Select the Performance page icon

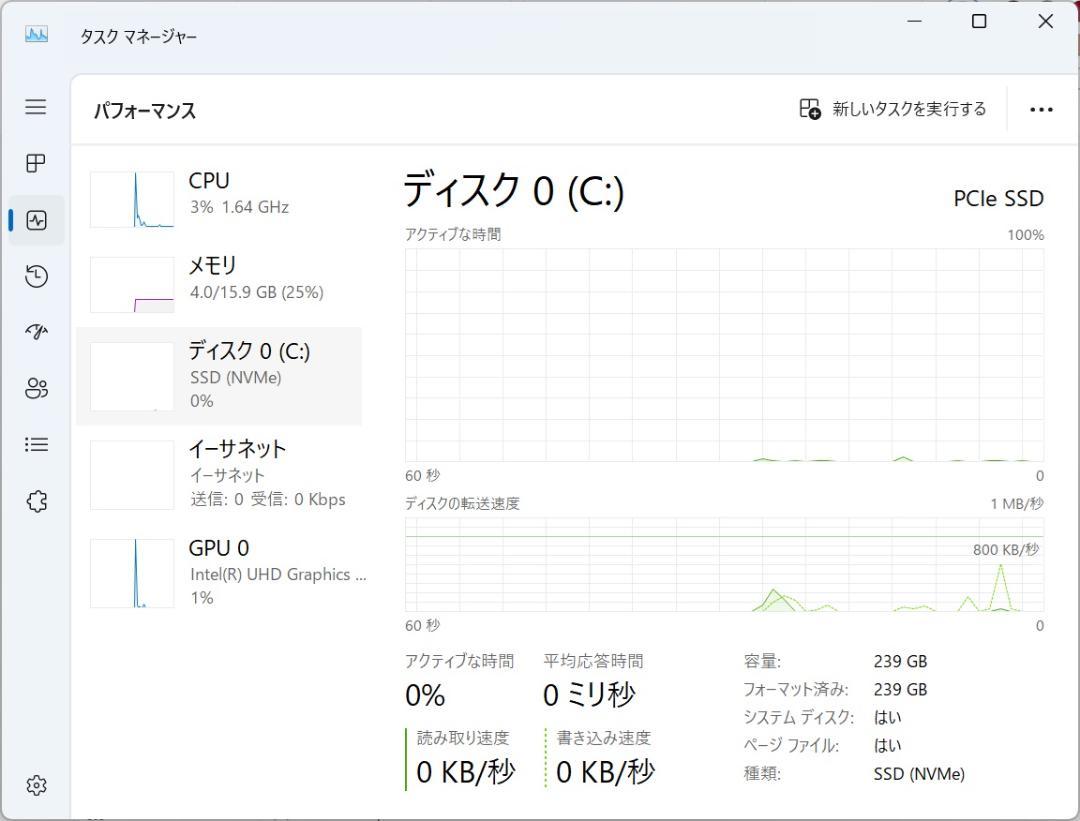36,220
